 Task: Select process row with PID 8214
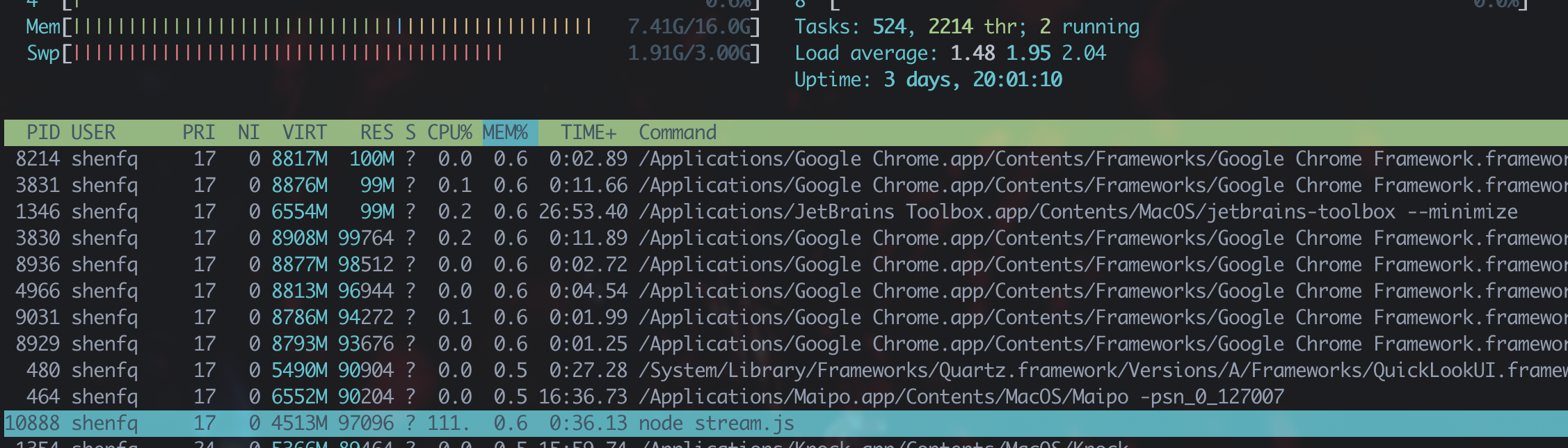tap(786, 159)
